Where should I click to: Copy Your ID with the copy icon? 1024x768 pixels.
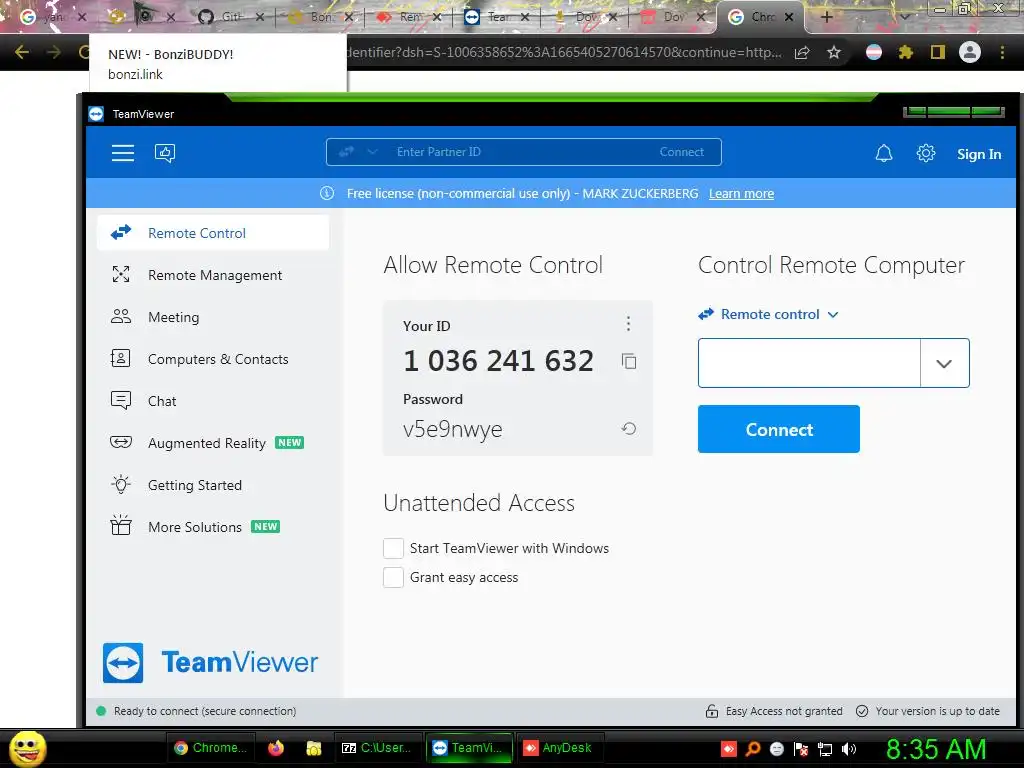click(x=629, y=361)
